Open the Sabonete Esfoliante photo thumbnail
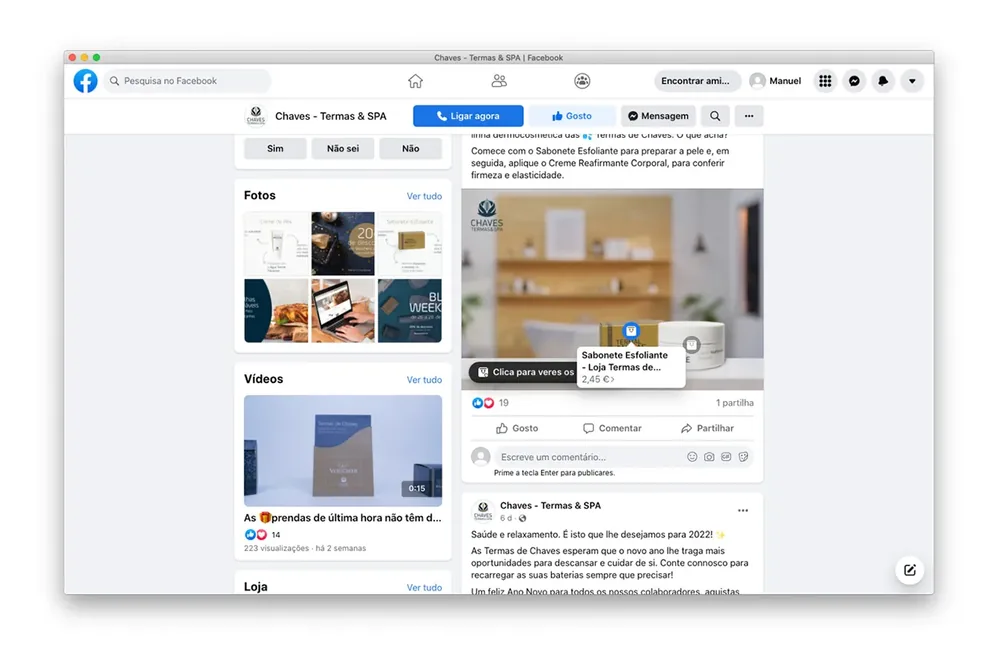This screenshot has height=667, width=1000. click(409, 244)
